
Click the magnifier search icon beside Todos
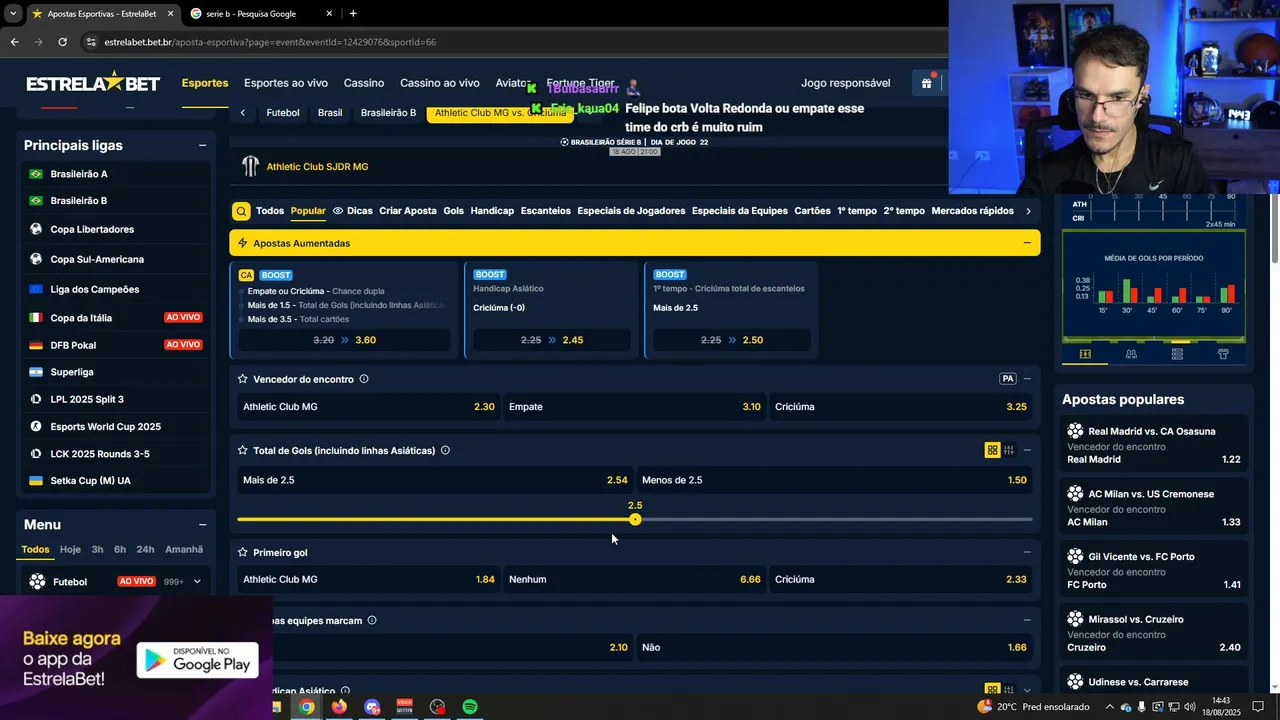pos(241,211)
